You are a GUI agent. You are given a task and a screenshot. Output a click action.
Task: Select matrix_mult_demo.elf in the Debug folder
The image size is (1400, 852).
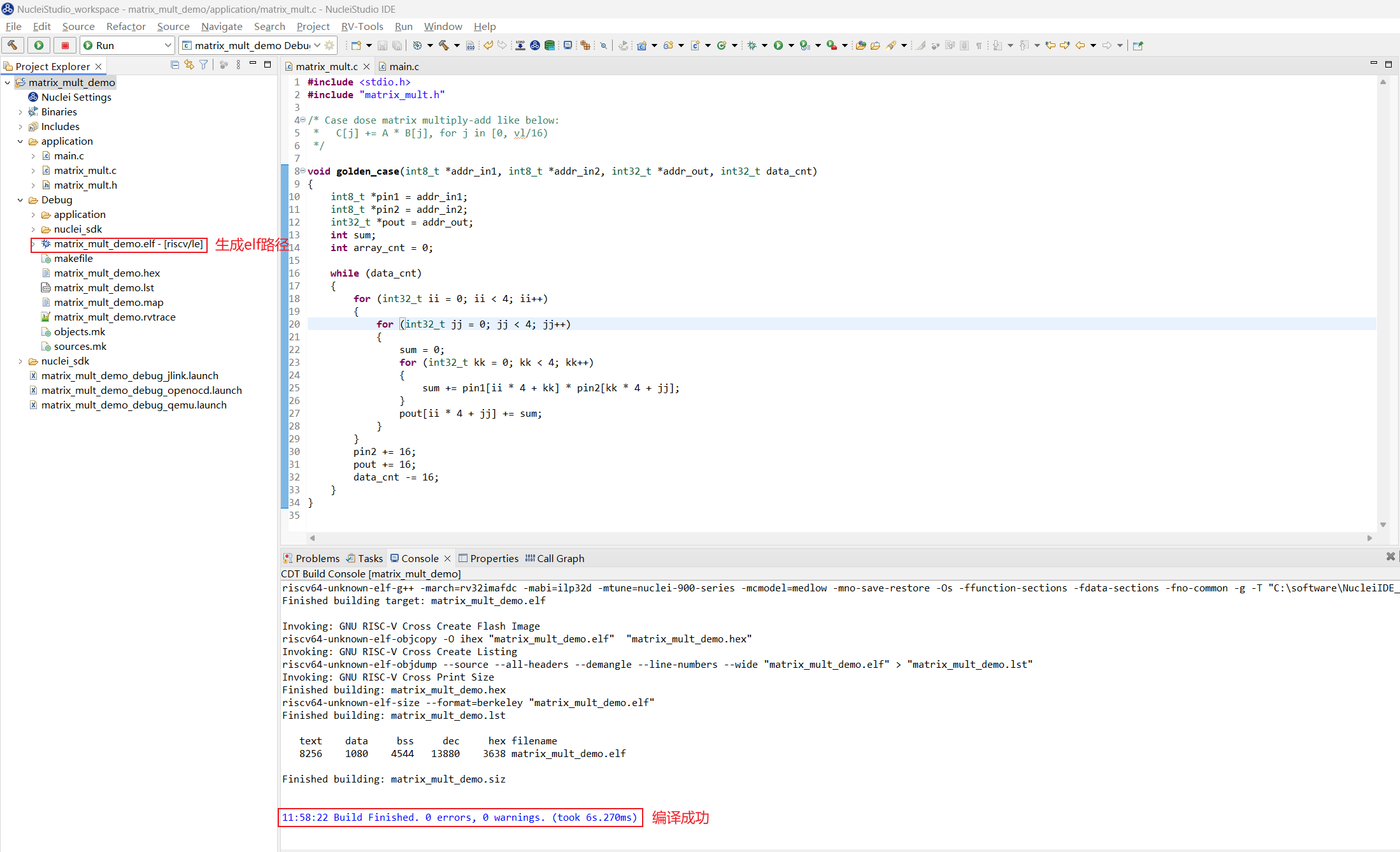(122, 244)
